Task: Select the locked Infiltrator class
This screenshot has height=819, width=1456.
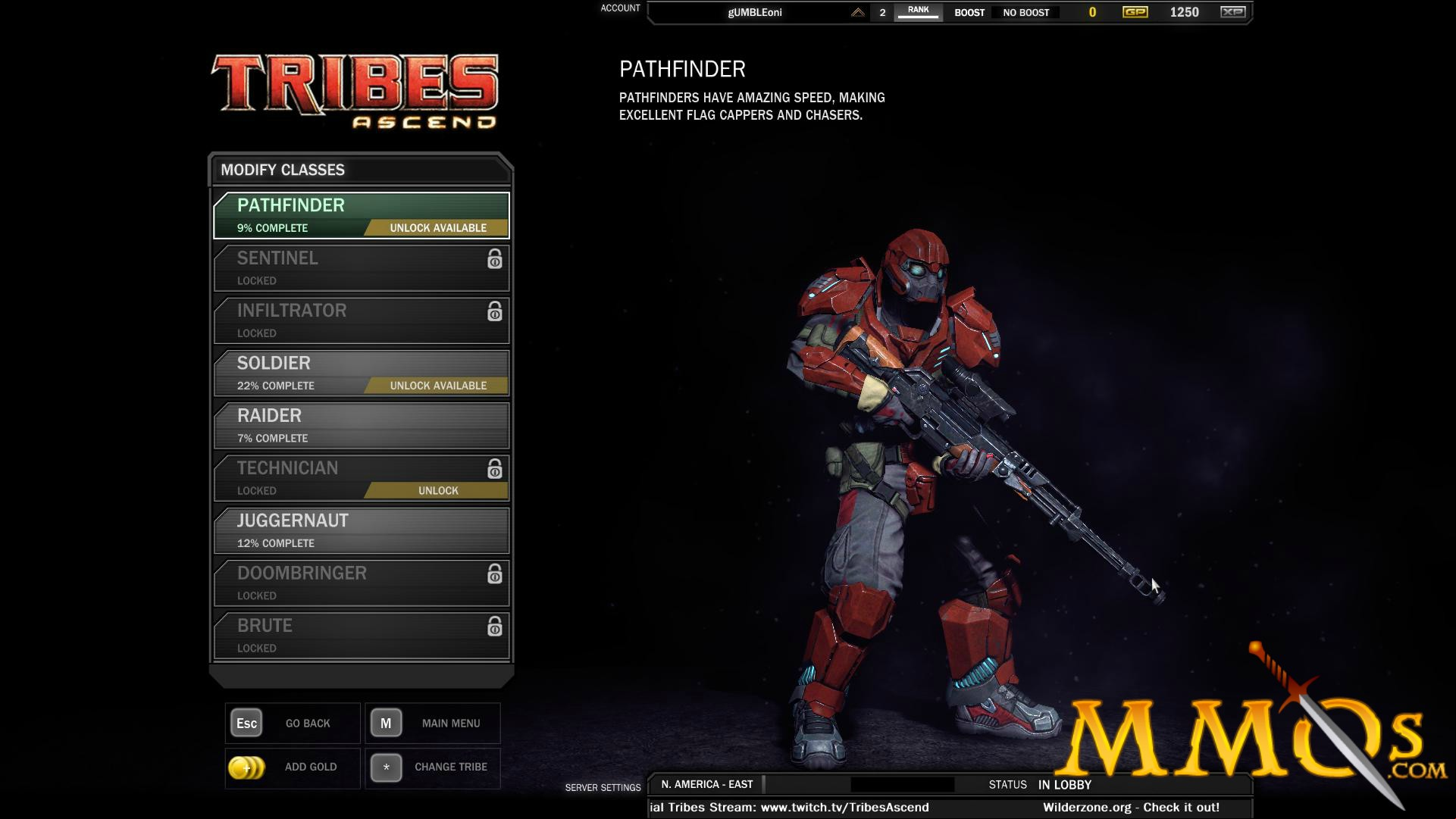Action: [x=362, y=320]
